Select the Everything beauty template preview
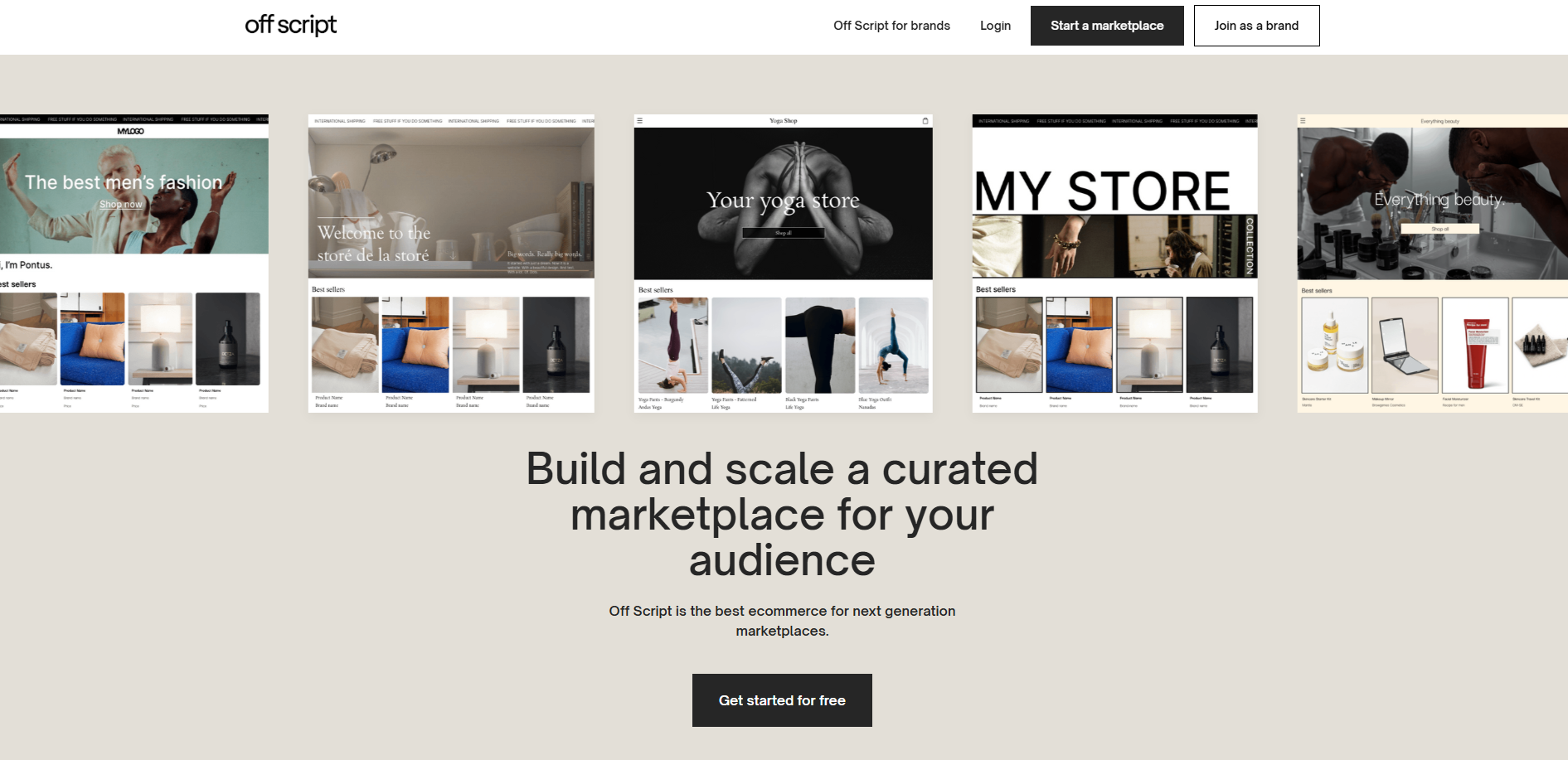1568x760 pixels. pyautogui.click(x=1432, y=264)
